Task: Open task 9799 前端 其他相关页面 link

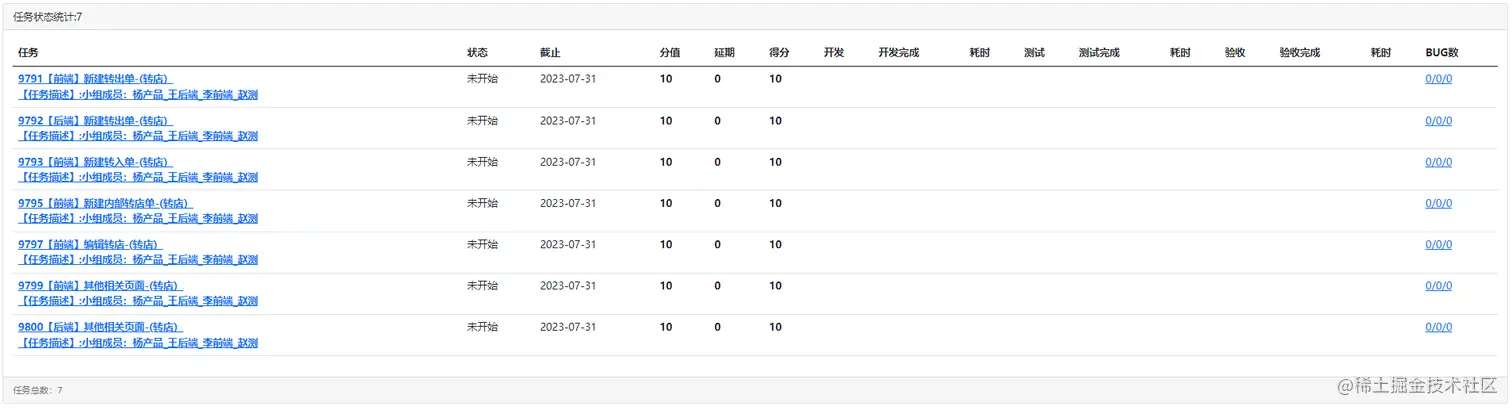Action: (x=100, y=286)
